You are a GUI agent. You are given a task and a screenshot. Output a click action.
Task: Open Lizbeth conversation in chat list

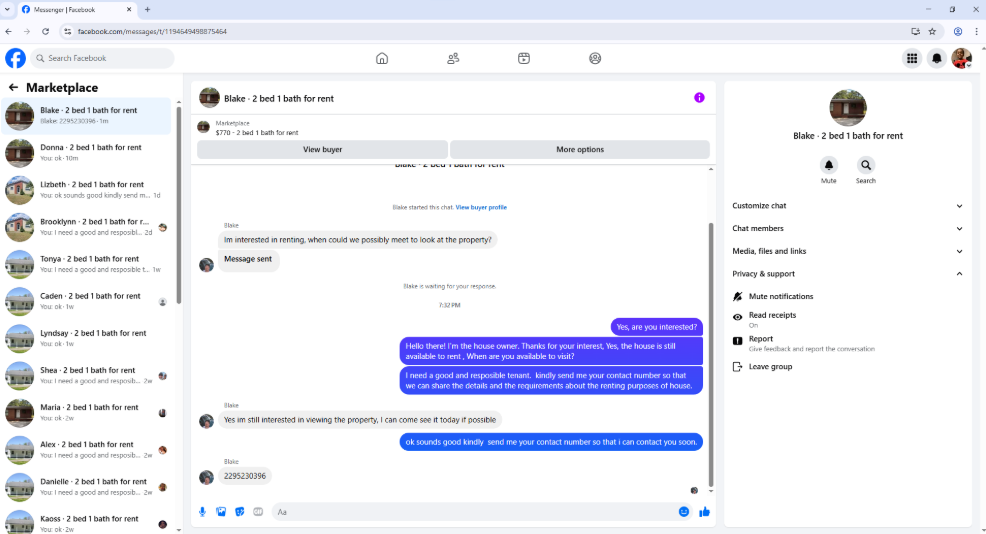point(86,190)
